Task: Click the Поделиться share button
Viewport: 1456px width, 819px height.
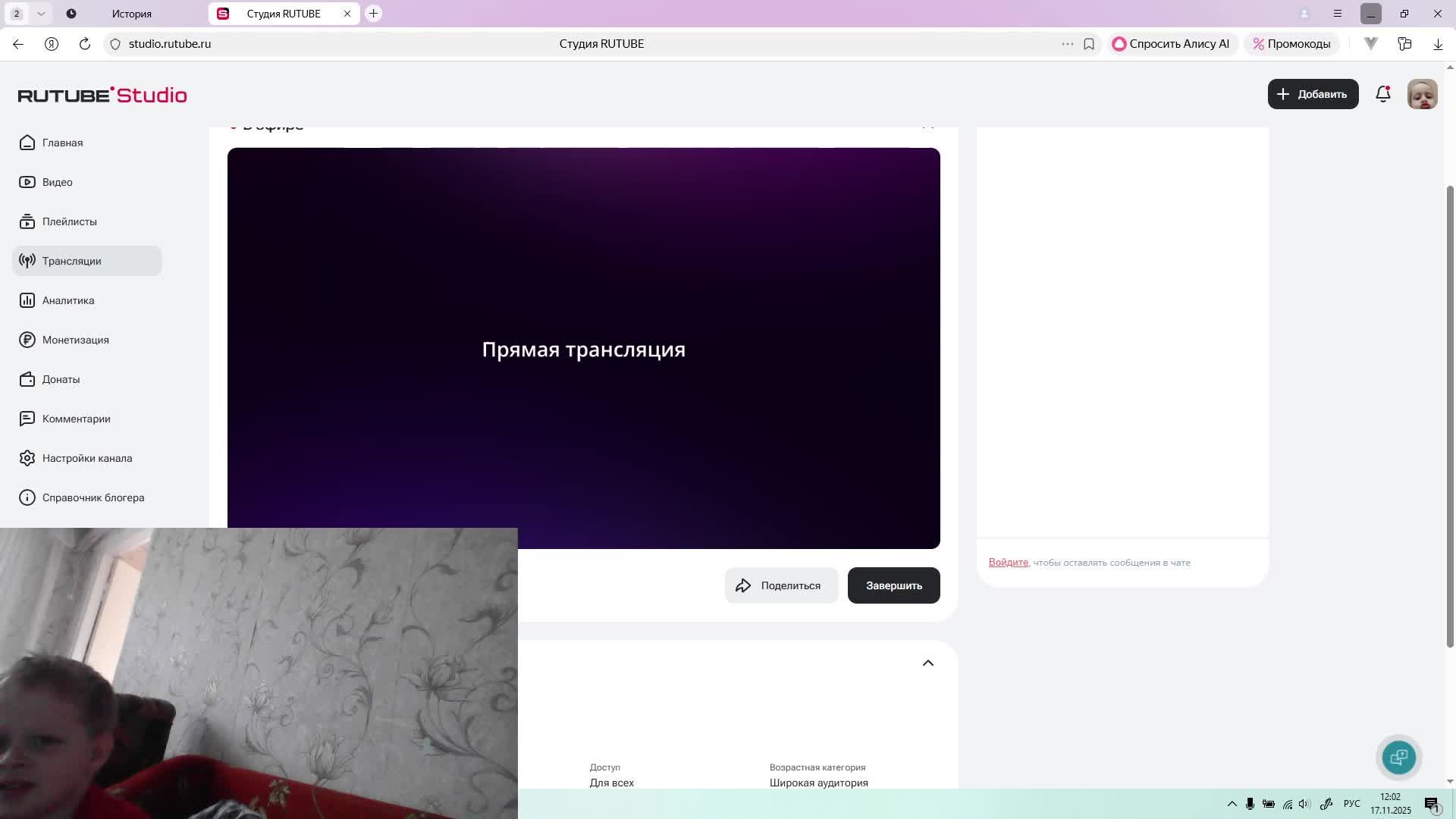Action: (781, 585)
